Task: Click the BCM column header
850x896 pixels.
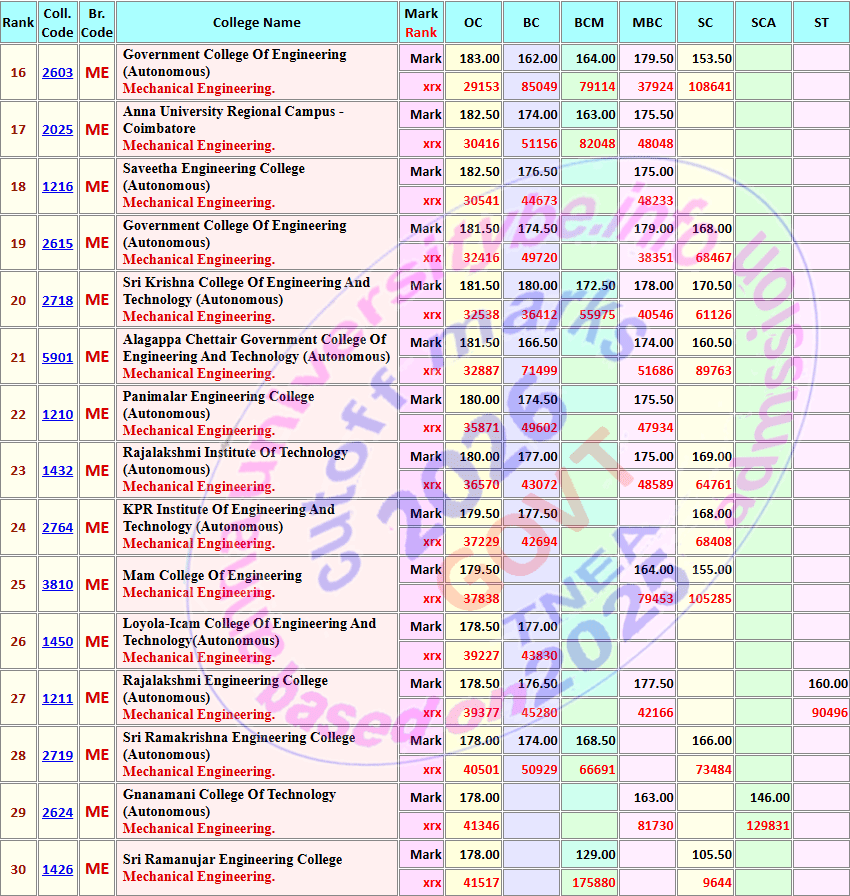Action: [590, 22]
